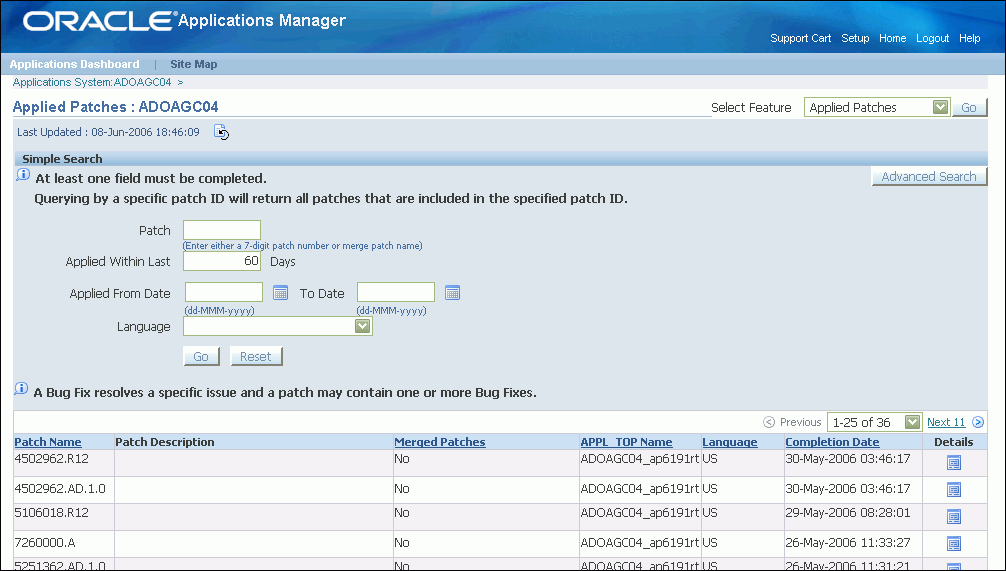Sort by Patch Name column
1006x571 pixels.
48,442
